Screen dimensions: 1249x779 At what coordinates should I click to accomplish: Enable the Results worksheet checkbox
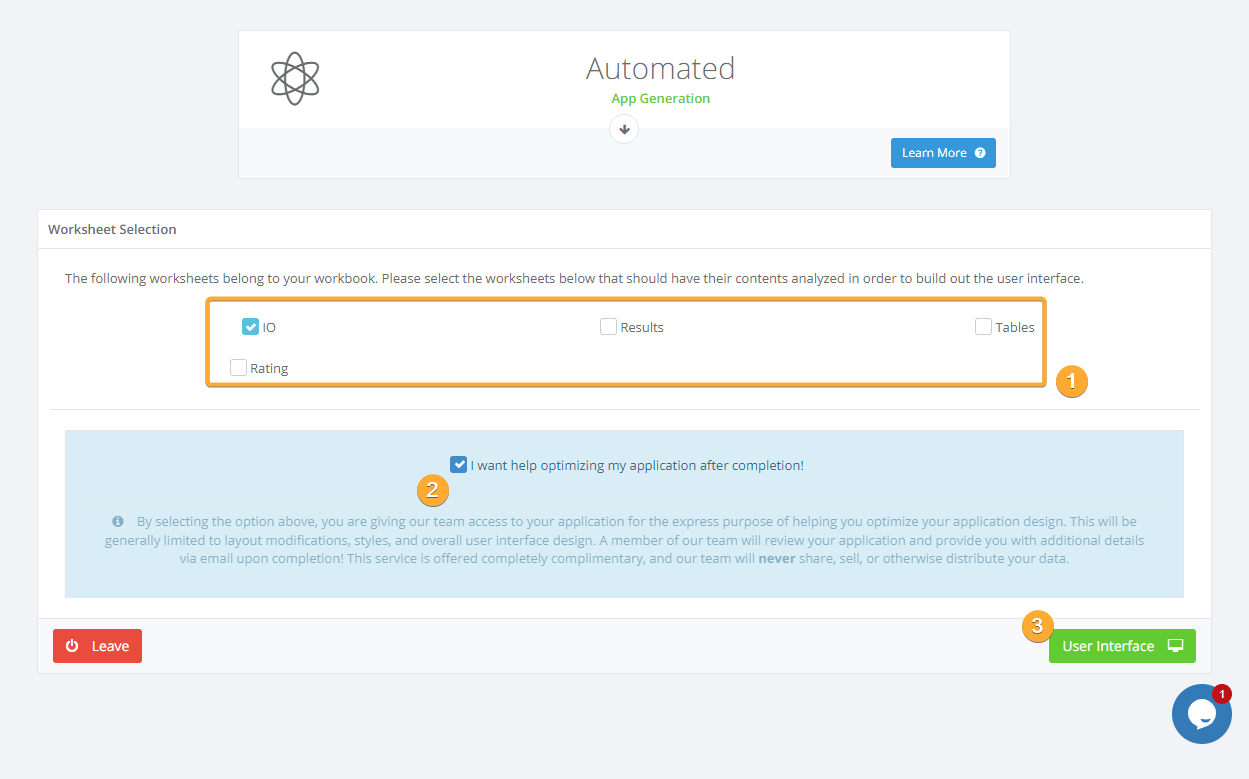(x=608, y=326)
